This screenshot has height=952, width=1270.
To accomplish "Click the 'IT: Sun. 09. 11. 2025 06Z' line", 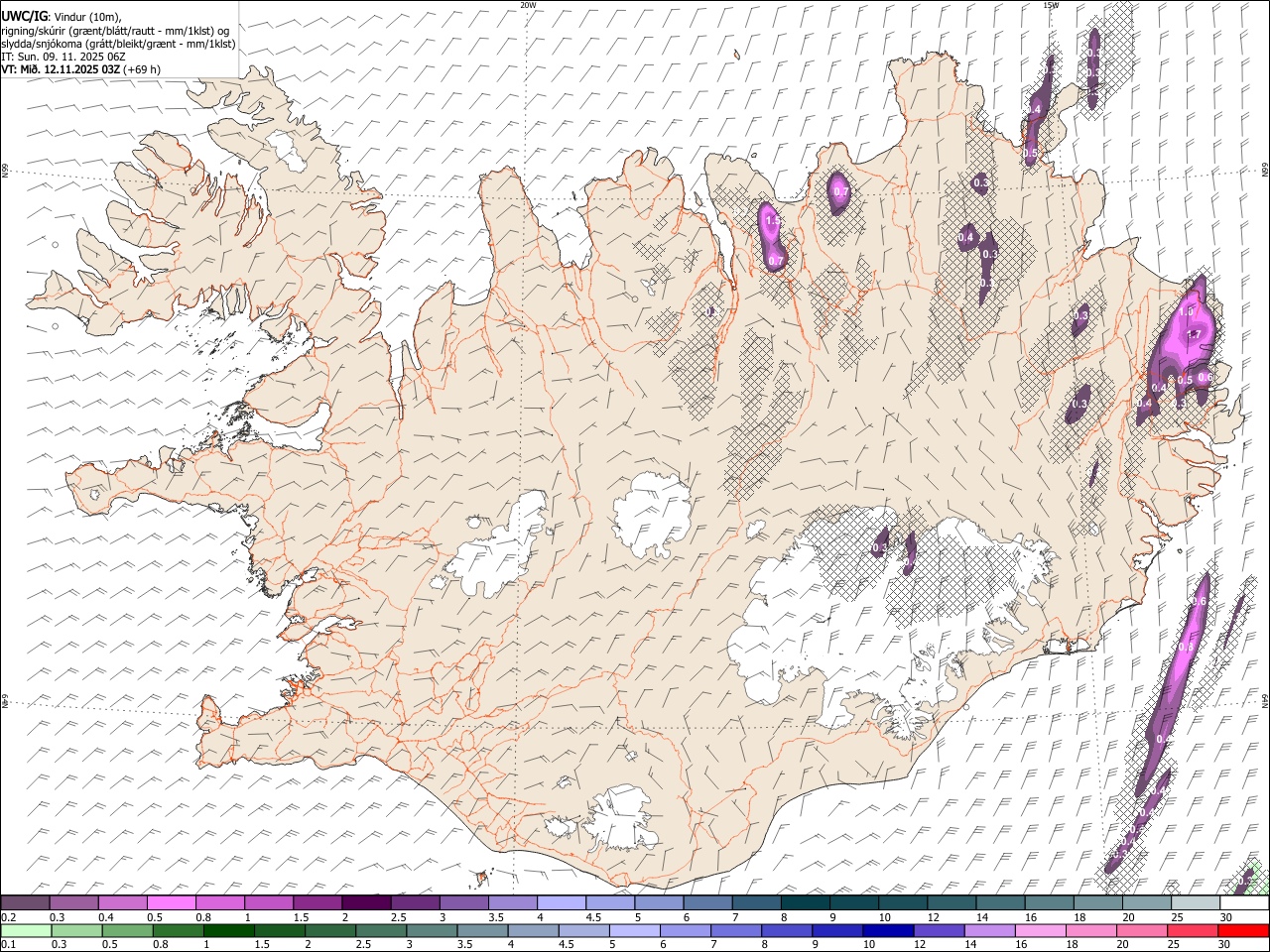I will coord(63,57).
